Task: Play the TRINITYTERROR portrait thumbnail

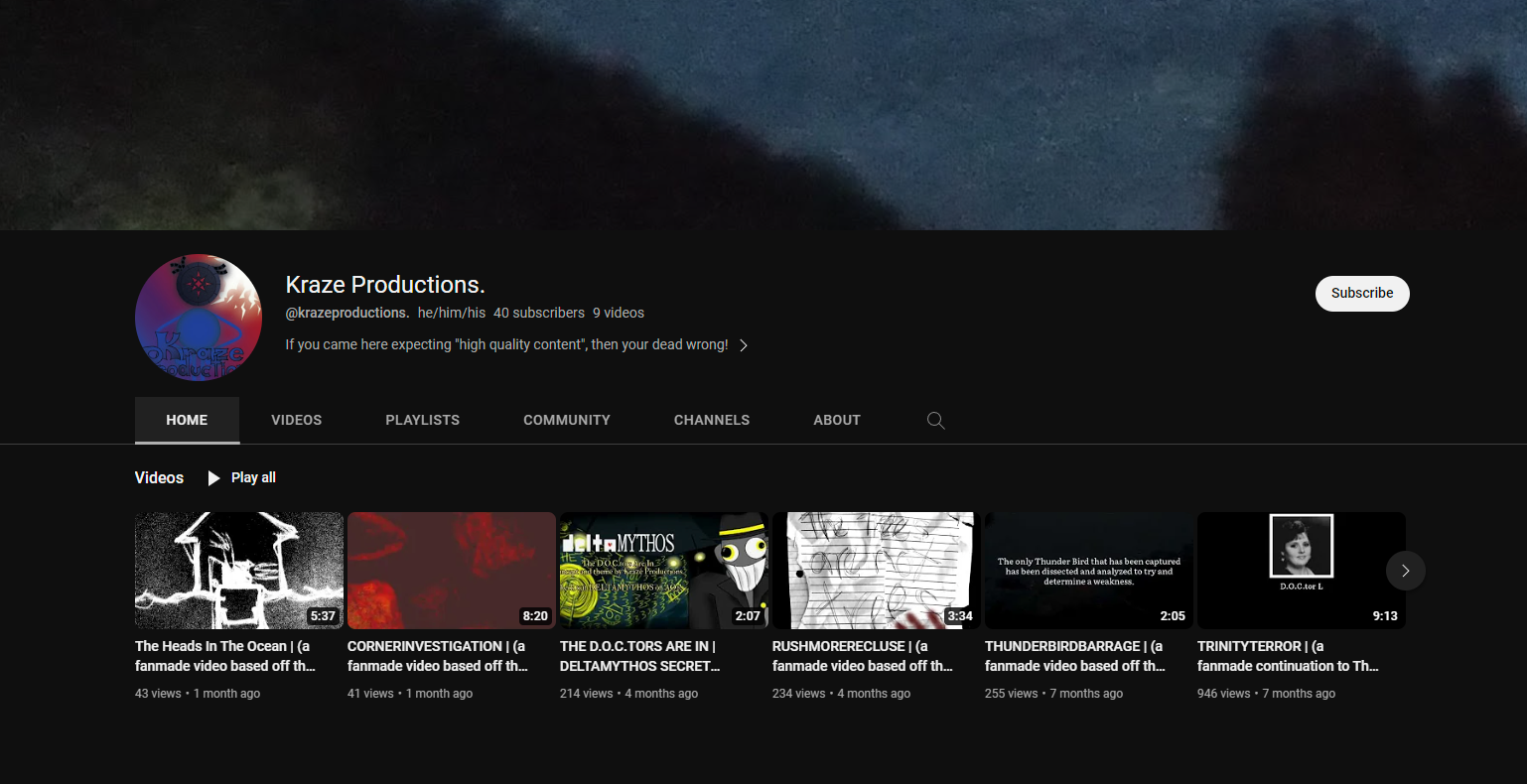Action: pyautogui.click(x=1302, y=571)
